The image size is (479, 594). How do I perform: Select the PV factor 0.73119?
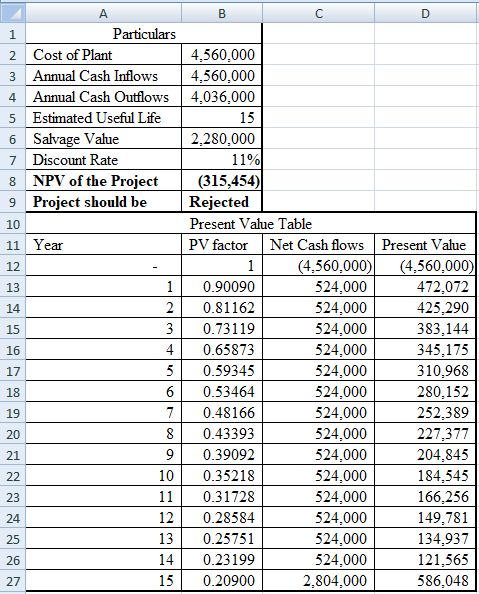click(x=222, y=329)
